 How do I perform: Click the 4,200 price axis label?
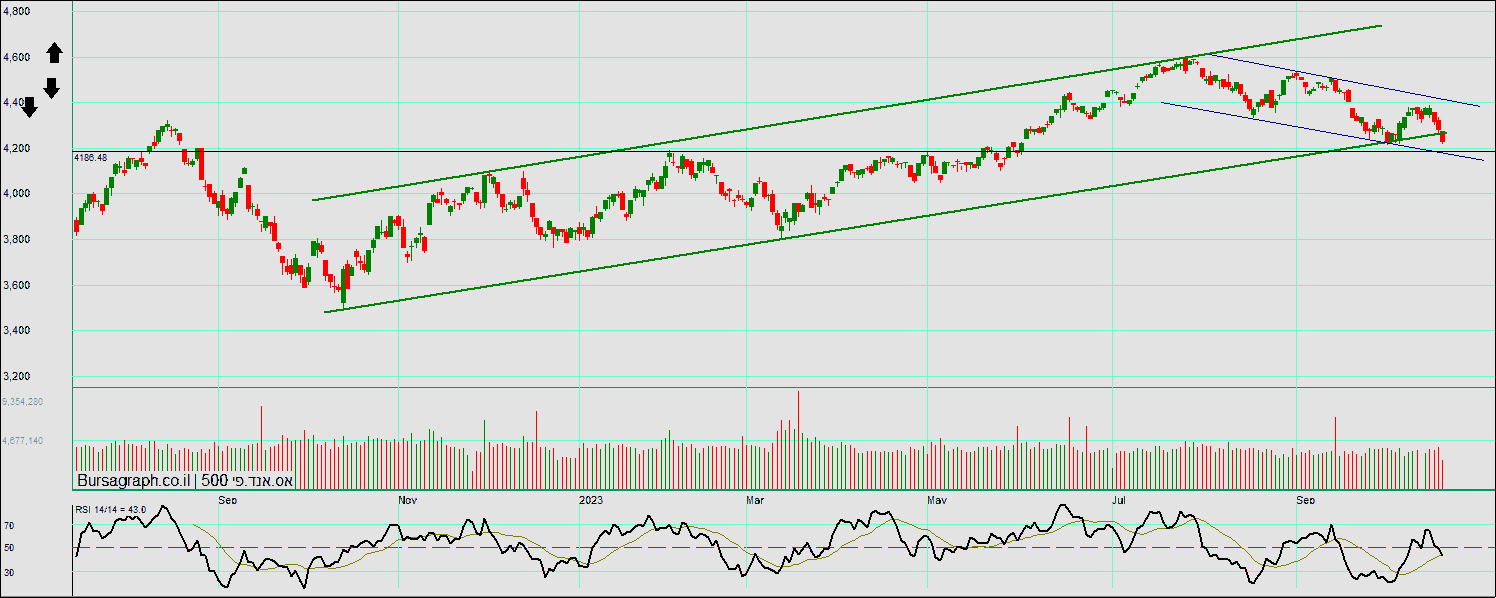point(16,148)
